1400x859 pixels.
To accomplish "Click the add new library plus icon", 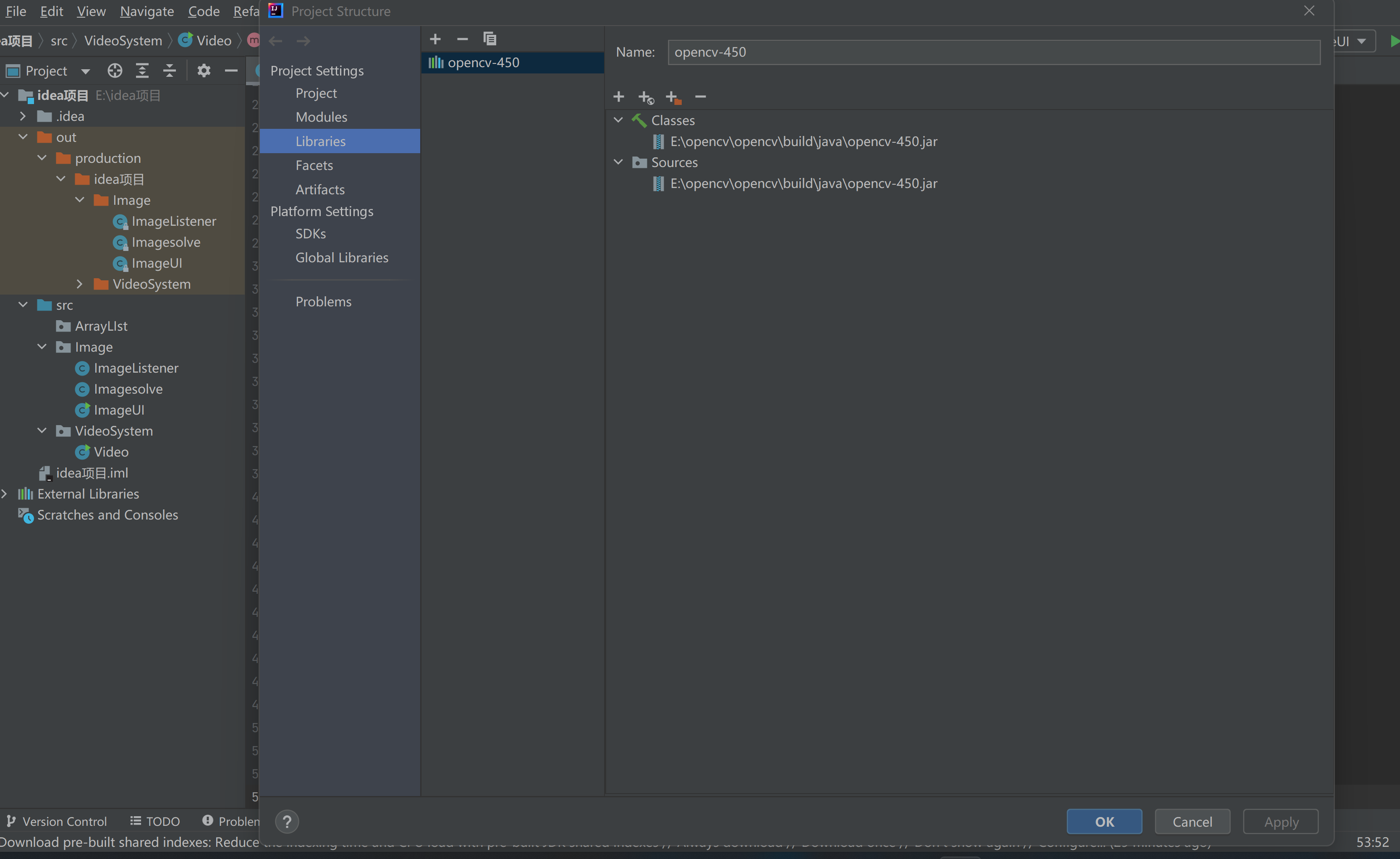I will pyautogui.click(x=435, y=39).
